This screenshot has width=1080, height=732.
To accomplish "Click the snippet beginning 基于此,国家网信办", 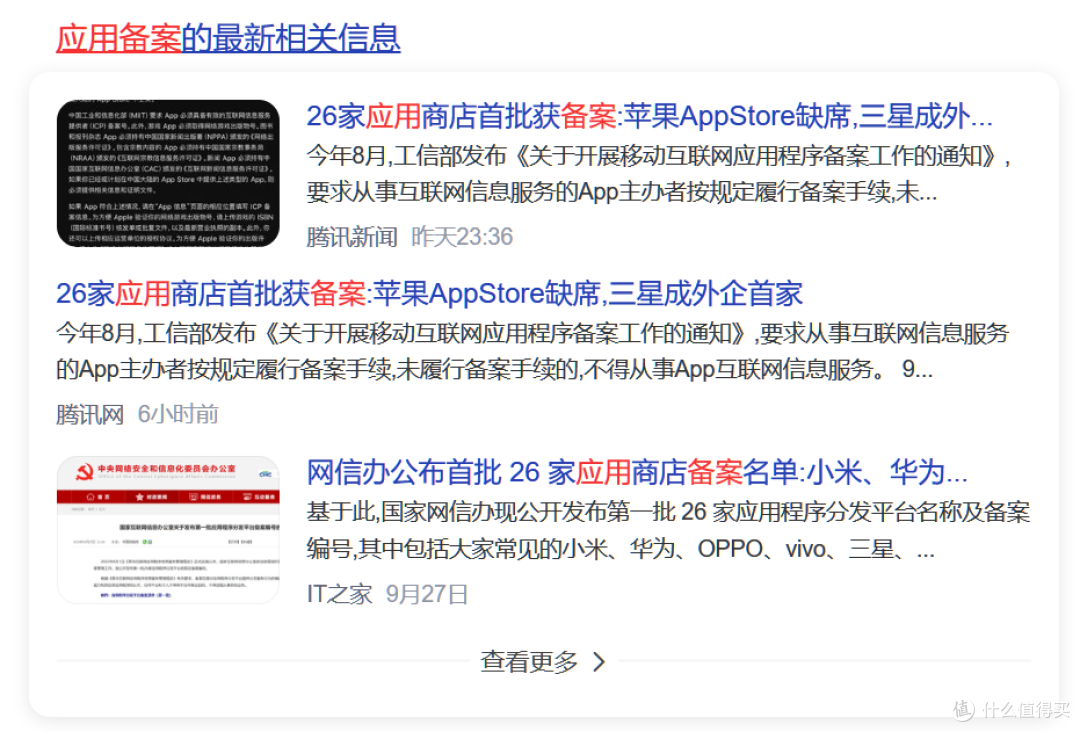I will 669,531.
